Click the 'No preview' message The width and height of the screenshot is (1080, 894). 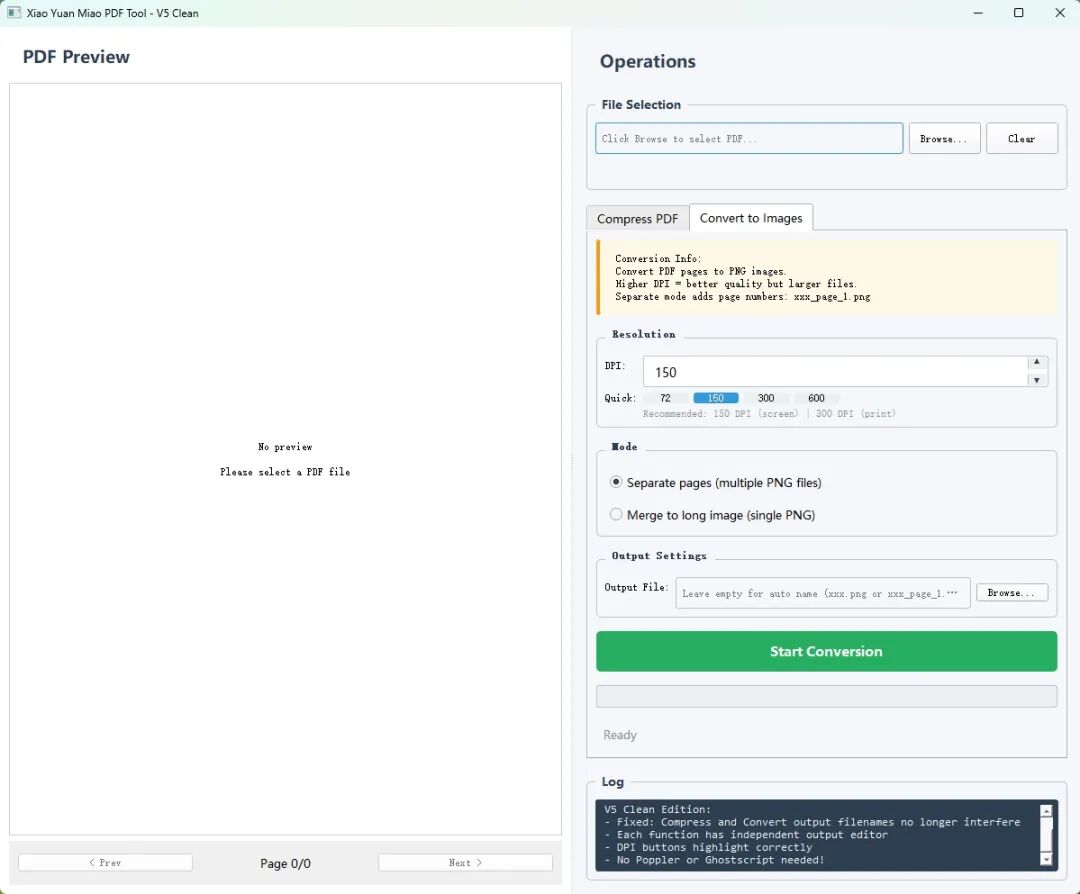(285, 447)
